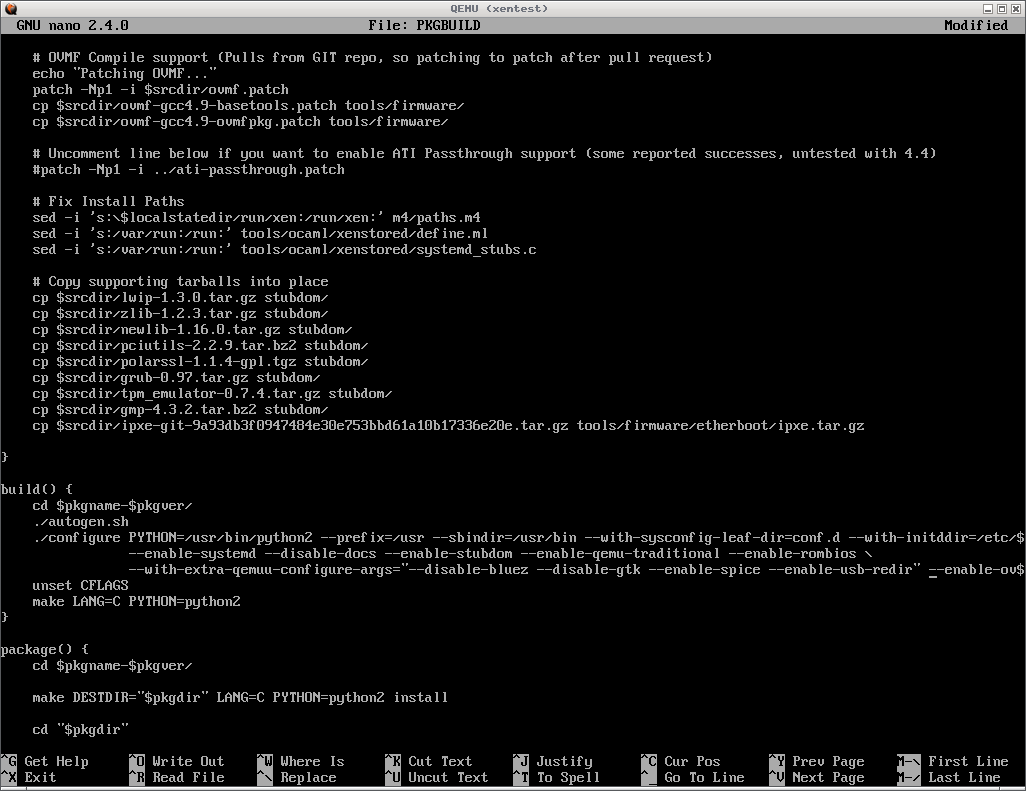Click the commented ati-passthrough patch line
Image resolution: width=1026 pixels, height=791 pixels.
coord(188,169)
